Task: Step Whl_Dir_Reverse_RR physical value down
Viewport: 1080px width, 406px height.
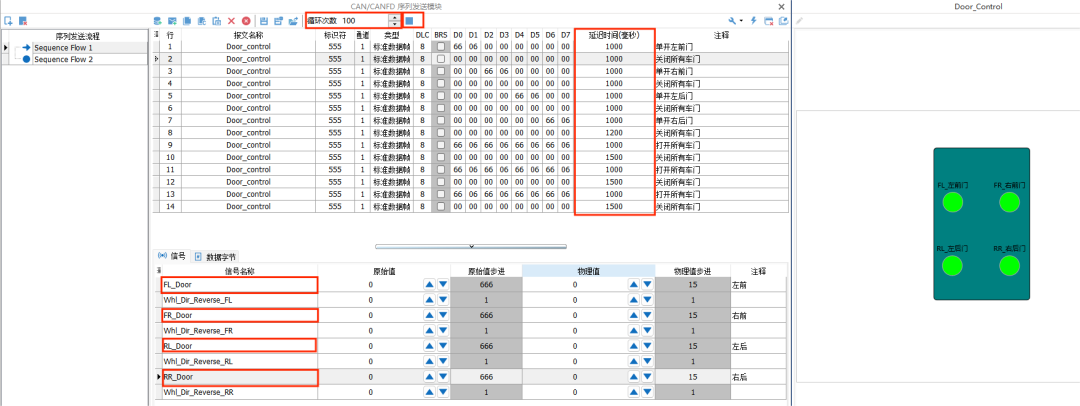Action: click(647, 392)
